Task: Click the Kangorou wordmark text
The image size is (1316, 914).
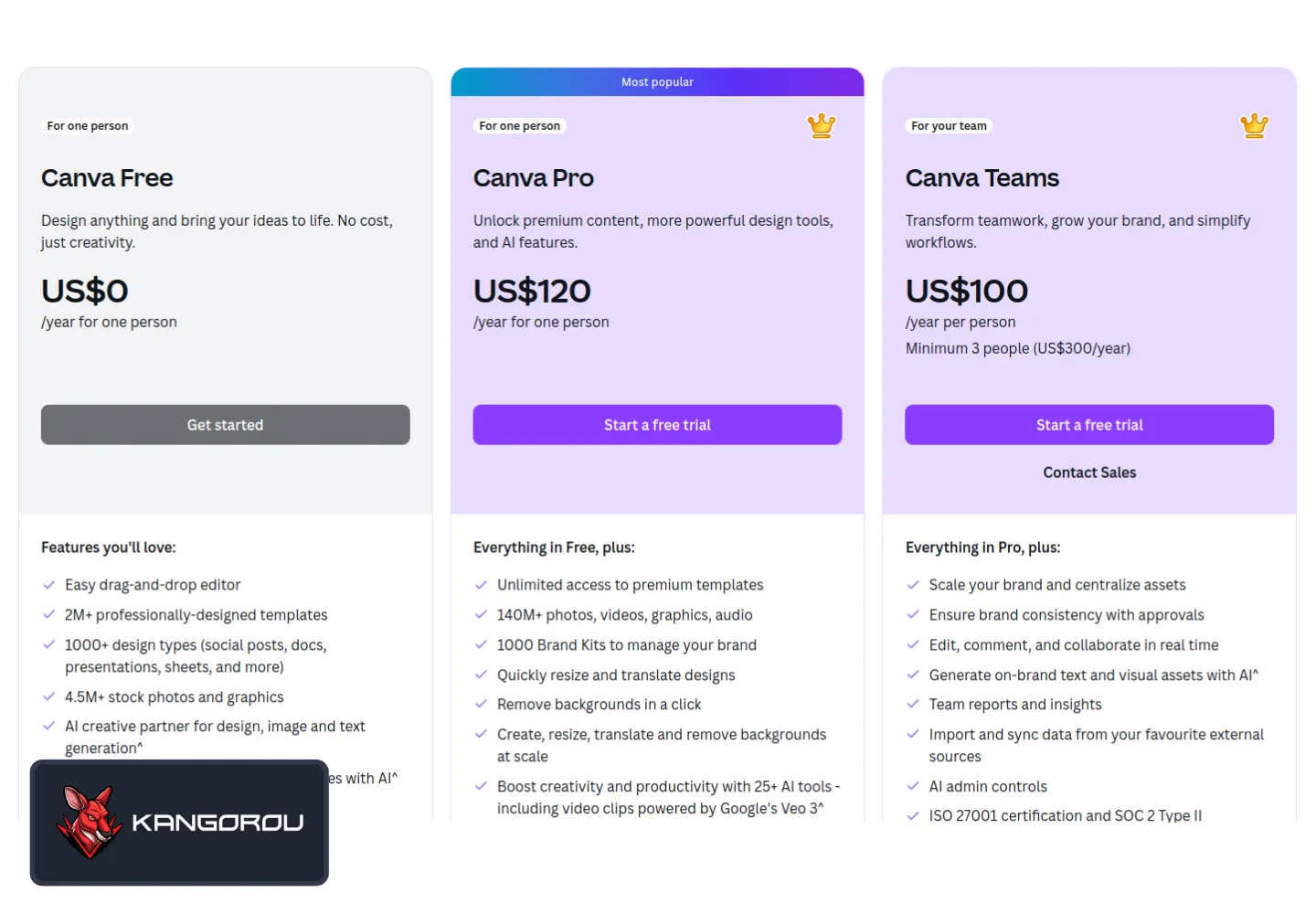Action: pos(218,823)
